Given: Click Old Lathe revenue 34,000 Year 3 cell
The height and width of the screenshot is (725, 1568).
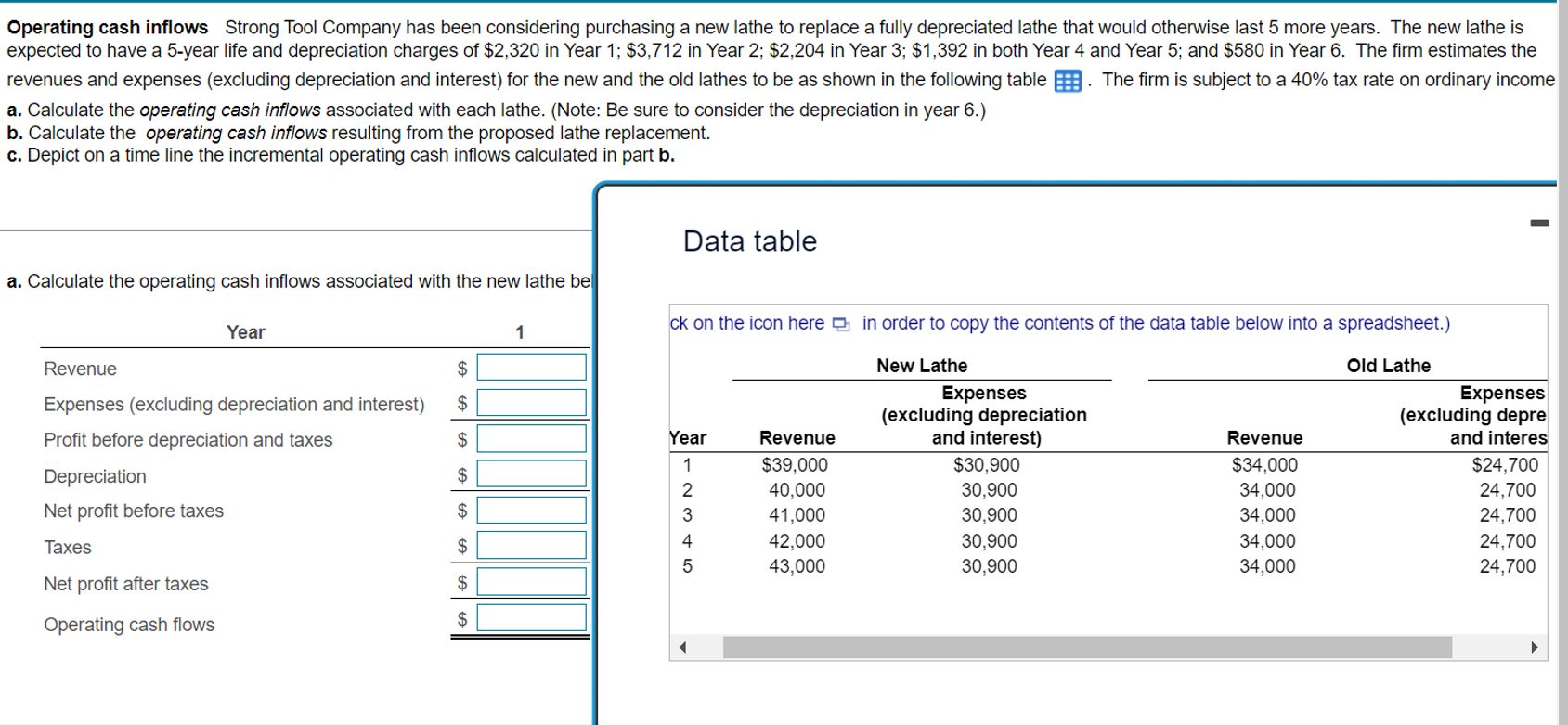Looking at the screenshot, I should point(1267,515).
